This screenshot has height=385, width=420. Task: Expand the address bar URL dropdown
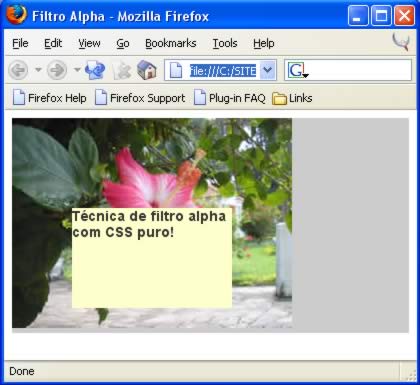tap(267, 70)
